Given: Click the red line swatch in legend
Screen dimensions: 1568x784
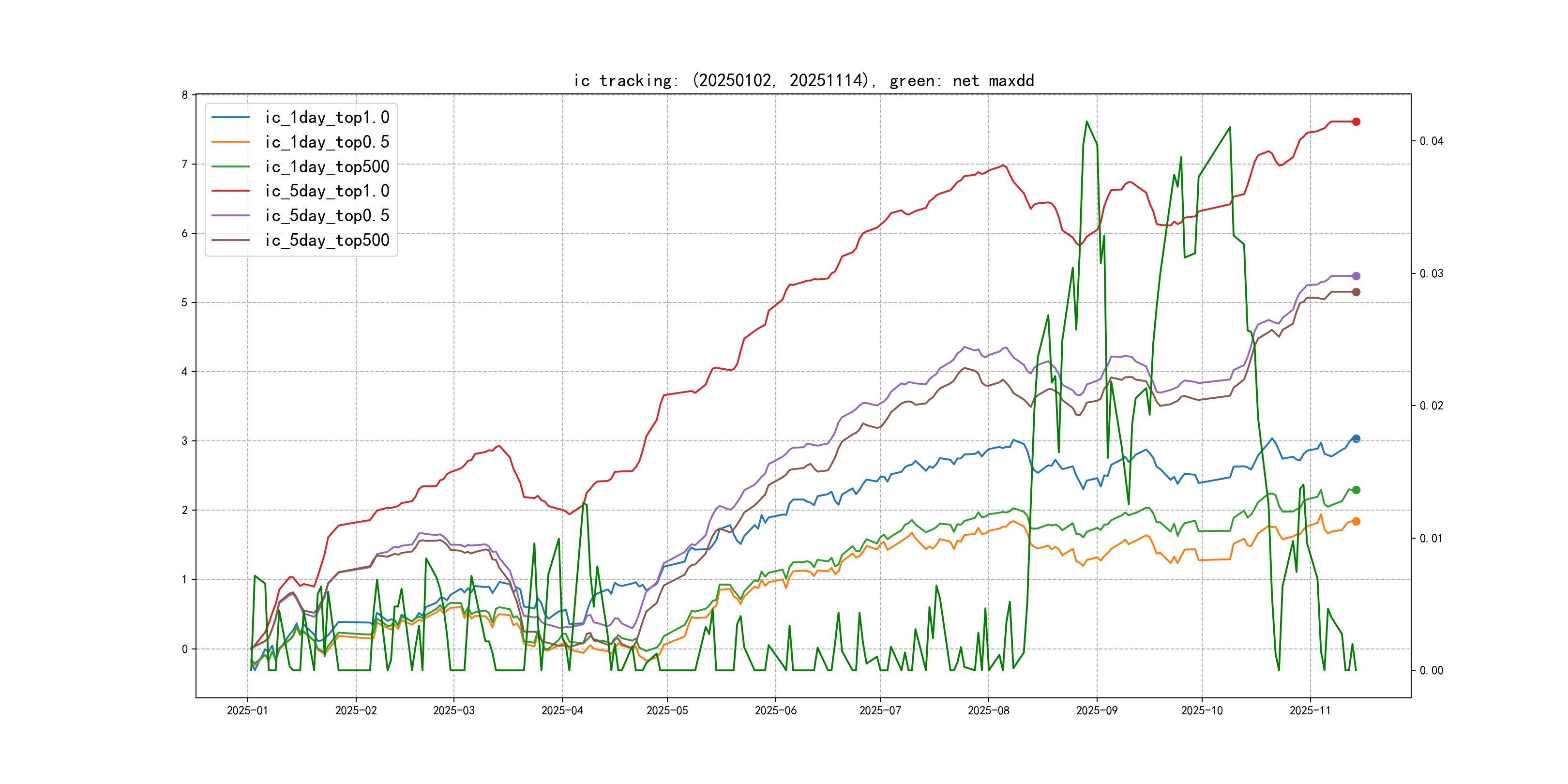Looking at the screenshot, I should (x=231, y=191).
